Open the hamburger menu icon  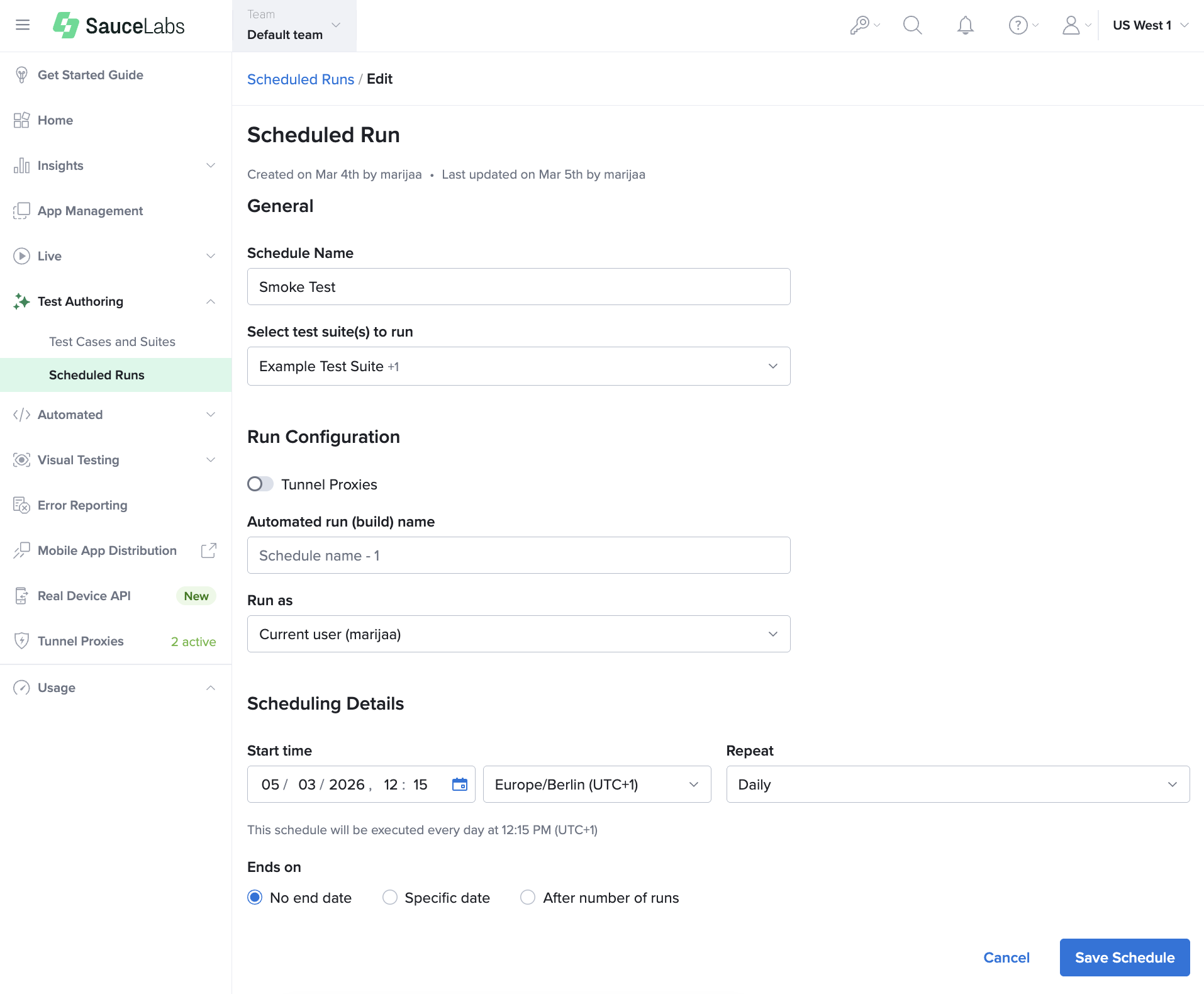[23, 25]
